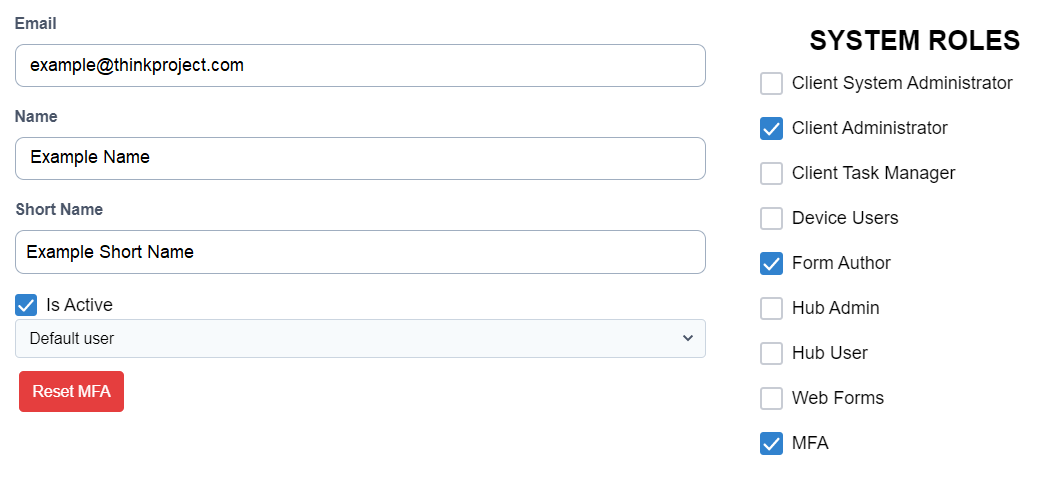This screenshot has width=1041, height=478.
Task: Click the Is Active label
Action: pyautogui.click(x=79, y=305)
